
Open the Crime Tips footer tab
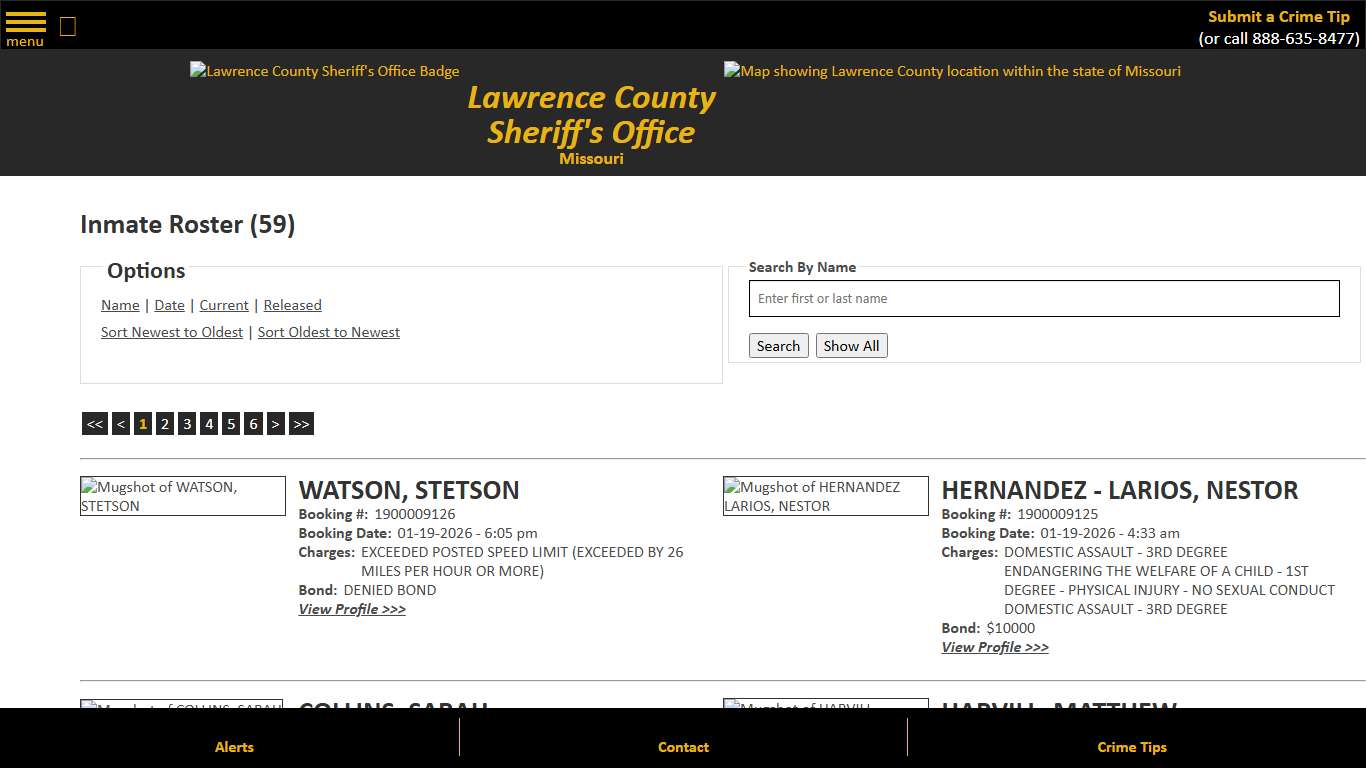pos(1131,747)
